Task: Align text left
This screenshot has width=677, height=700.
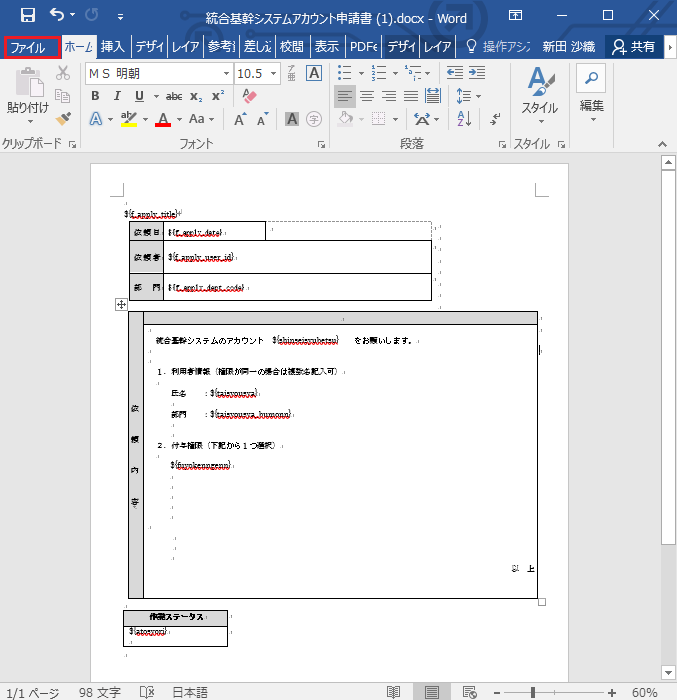Action: (345, 96)
